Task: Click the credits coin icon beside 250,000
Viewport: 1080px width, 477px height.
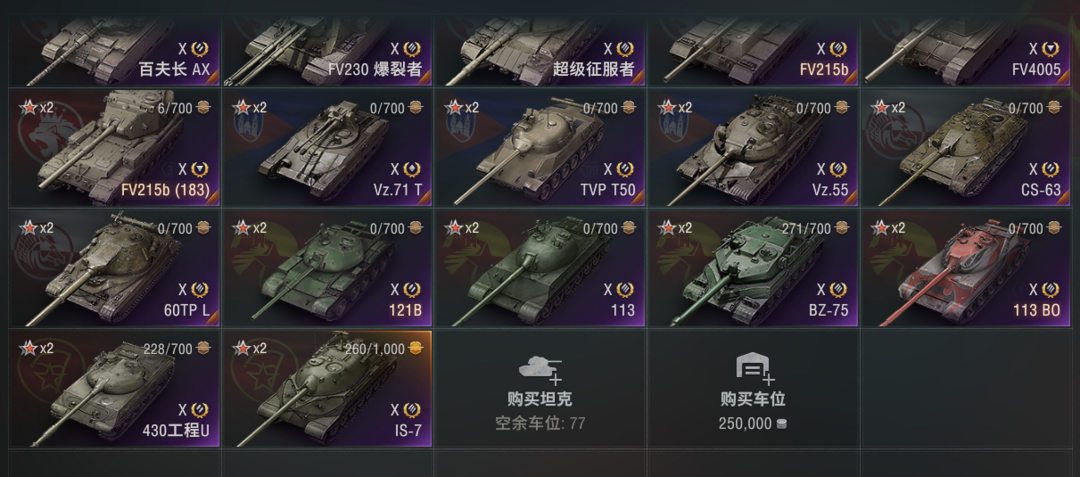Action: (x=780, y=424)
